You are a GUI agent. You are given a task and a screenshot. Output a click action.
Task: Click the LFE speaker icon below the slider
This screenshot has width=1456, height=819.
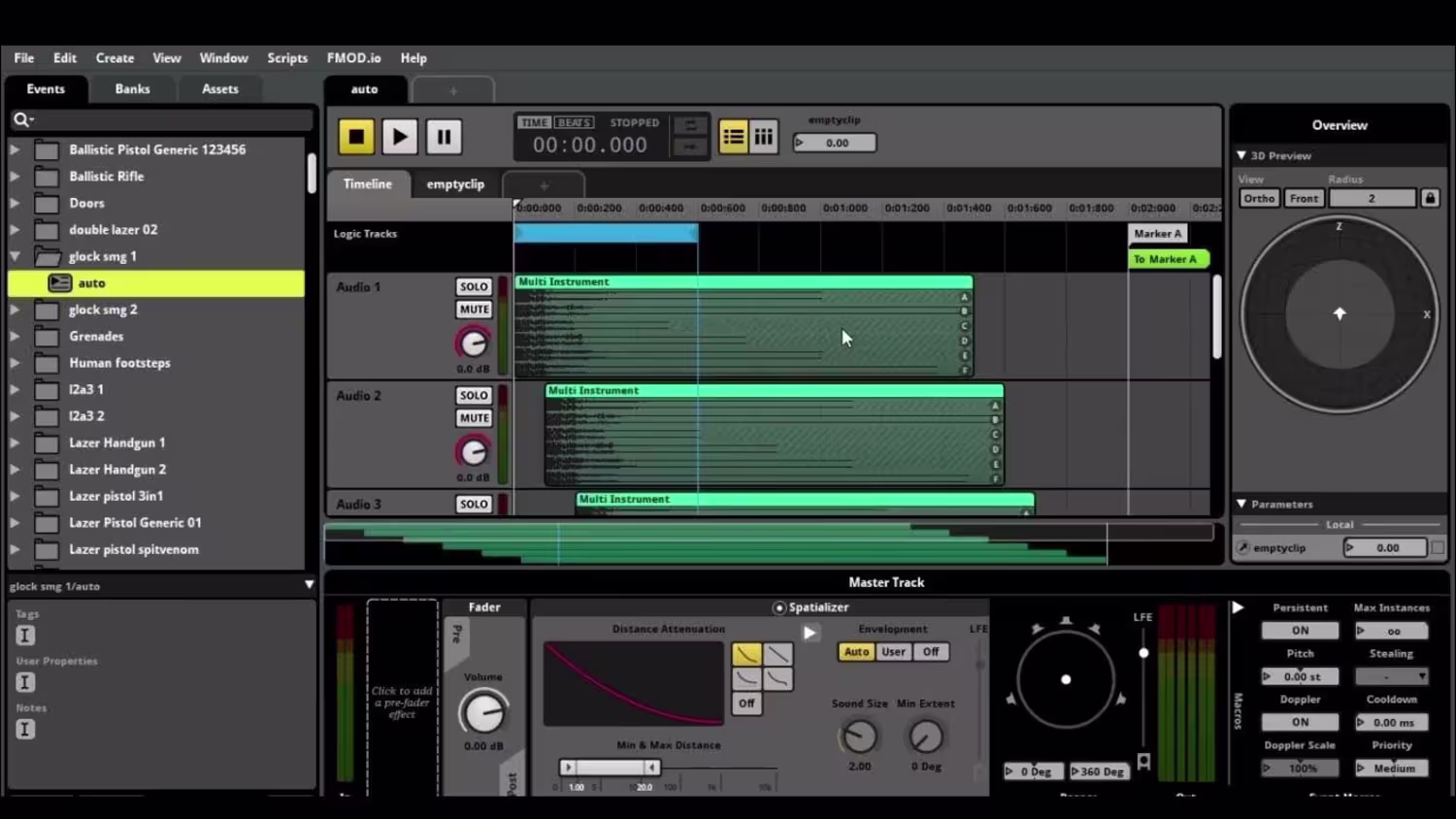pos(1143,762)
